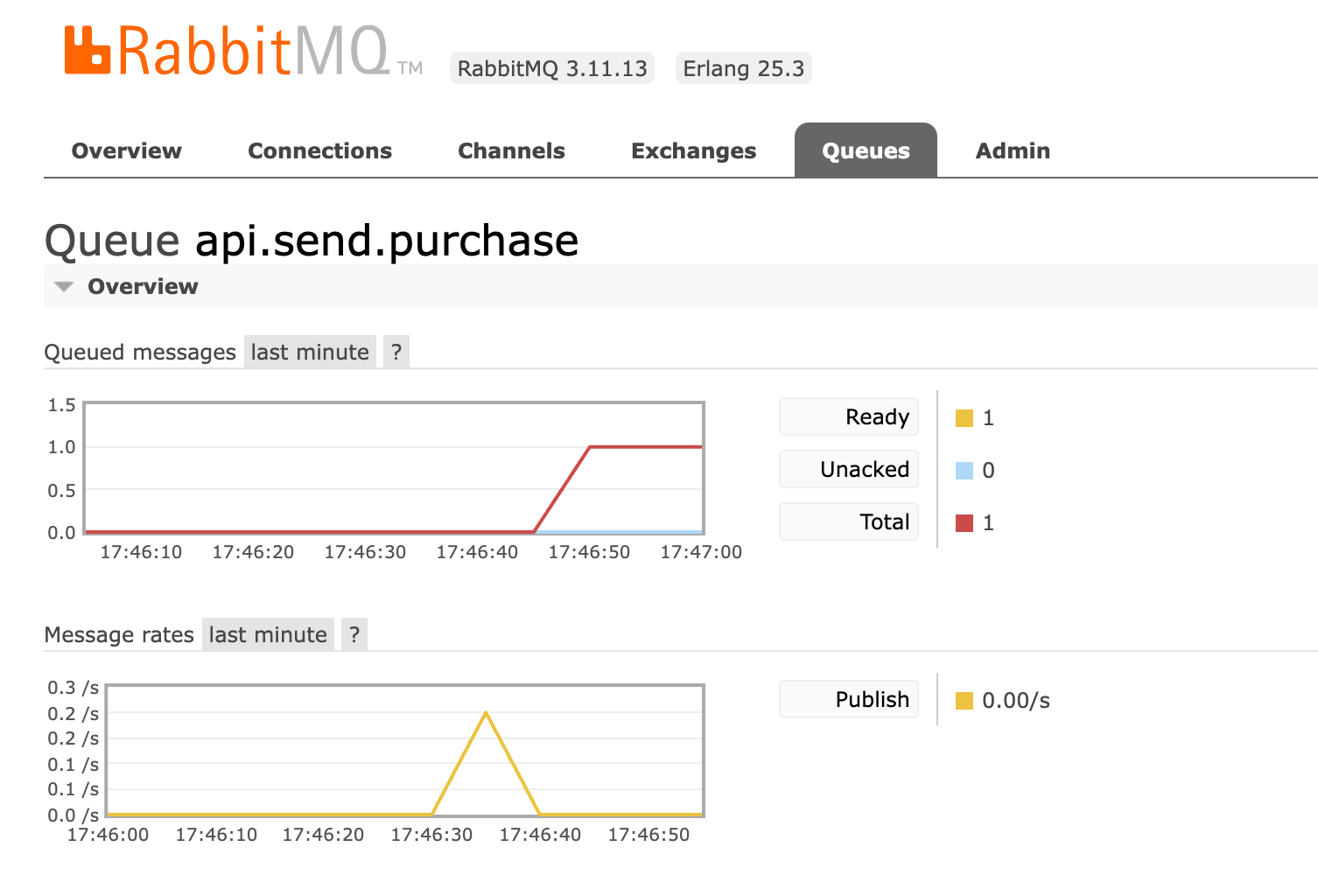The width and height of the screenshot is (1318, 896).
Task: Go to the Overview tab
Action: click(126, 150)
